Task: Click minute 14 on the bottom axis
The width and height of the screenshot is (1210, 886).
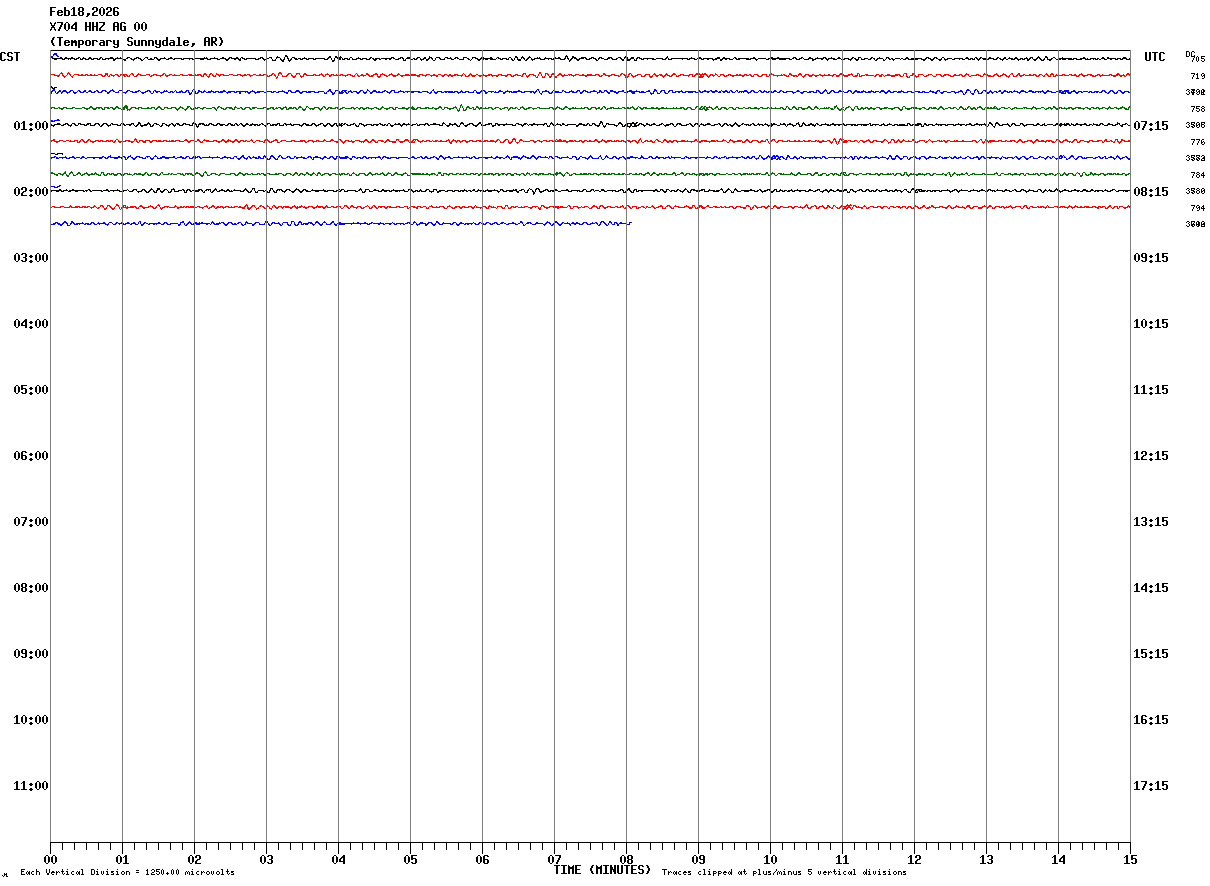Action: pos(1058,859)
